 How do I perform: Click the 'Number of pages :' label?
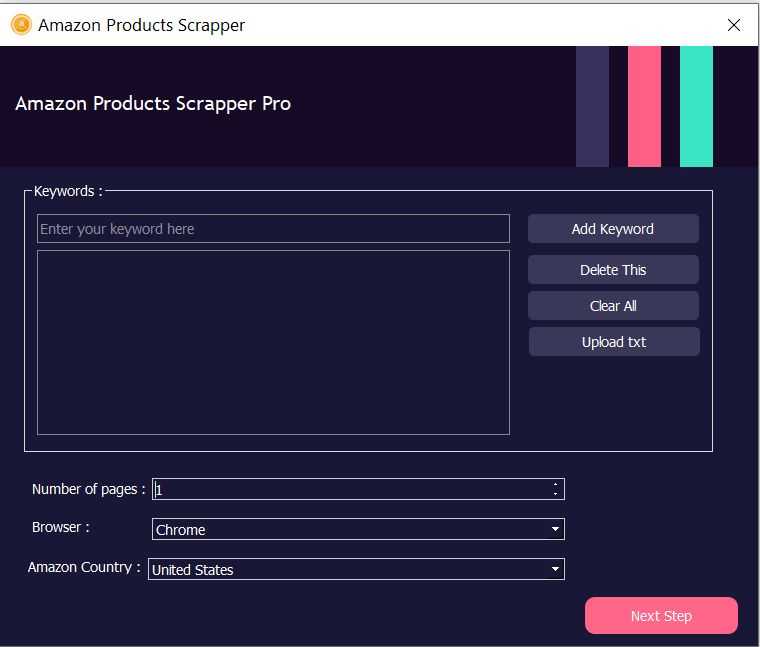coord(89,489)
